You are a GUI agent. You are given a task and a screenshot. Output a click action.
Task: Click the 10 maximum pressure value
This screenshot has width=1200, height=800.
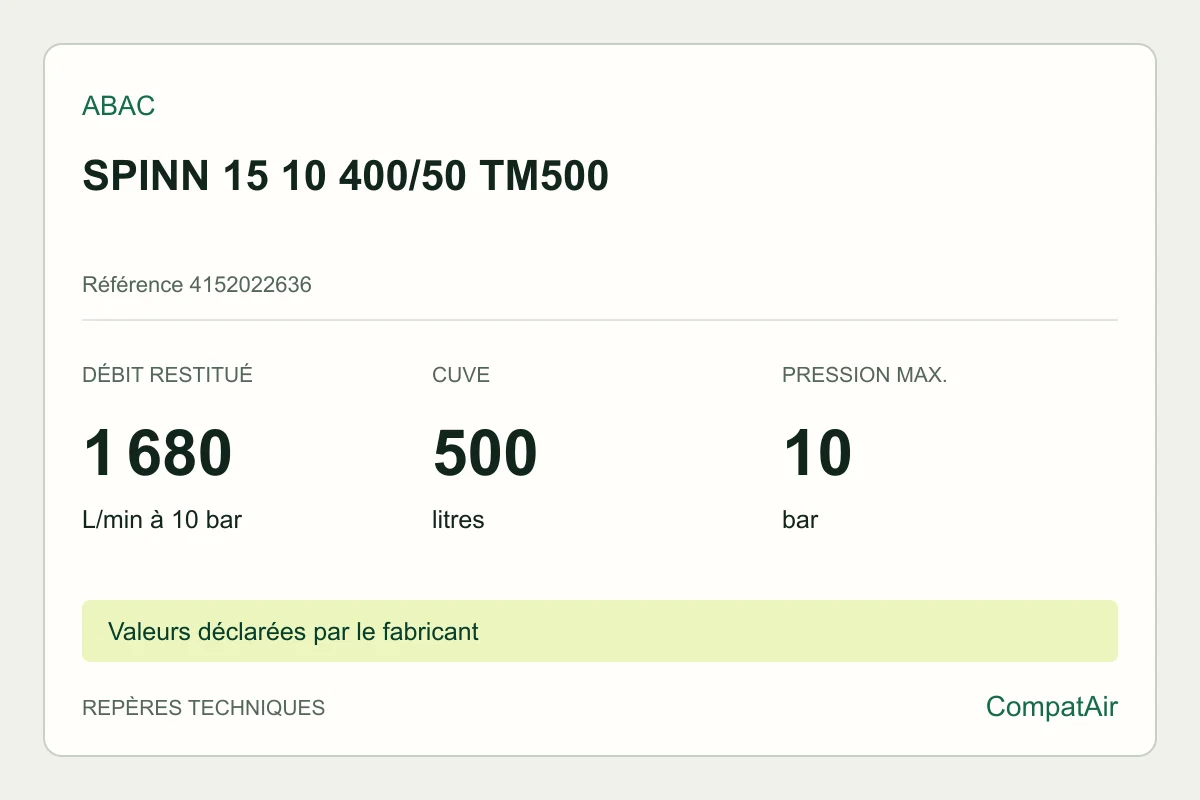817,452
